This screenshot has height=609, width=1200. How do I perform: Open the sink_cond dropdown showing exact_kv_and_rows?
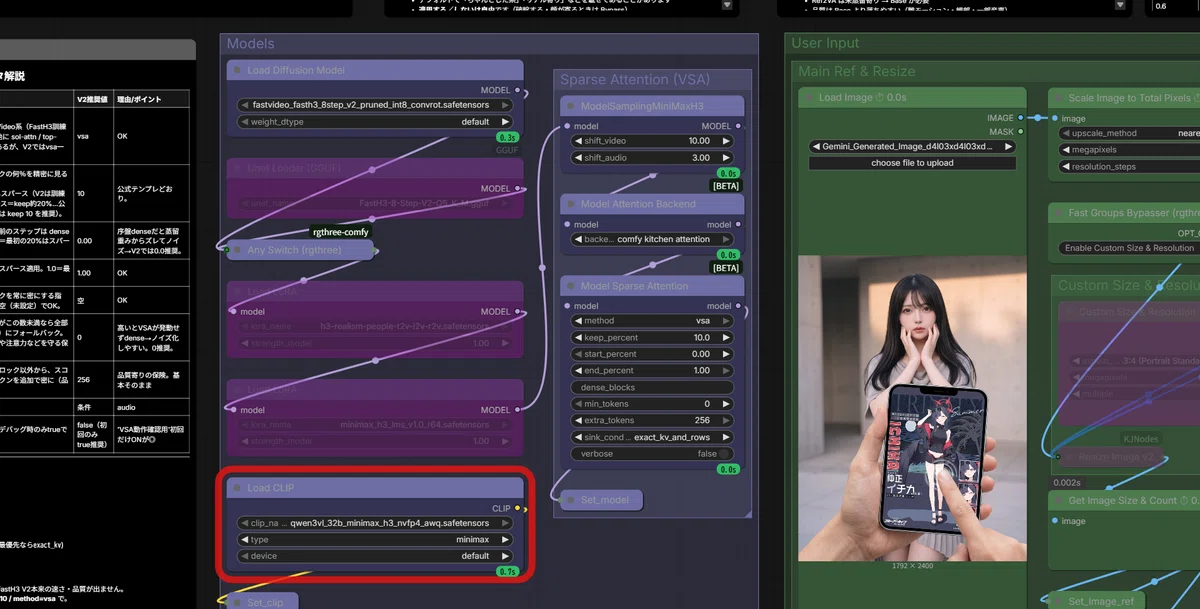click(652, 437)
